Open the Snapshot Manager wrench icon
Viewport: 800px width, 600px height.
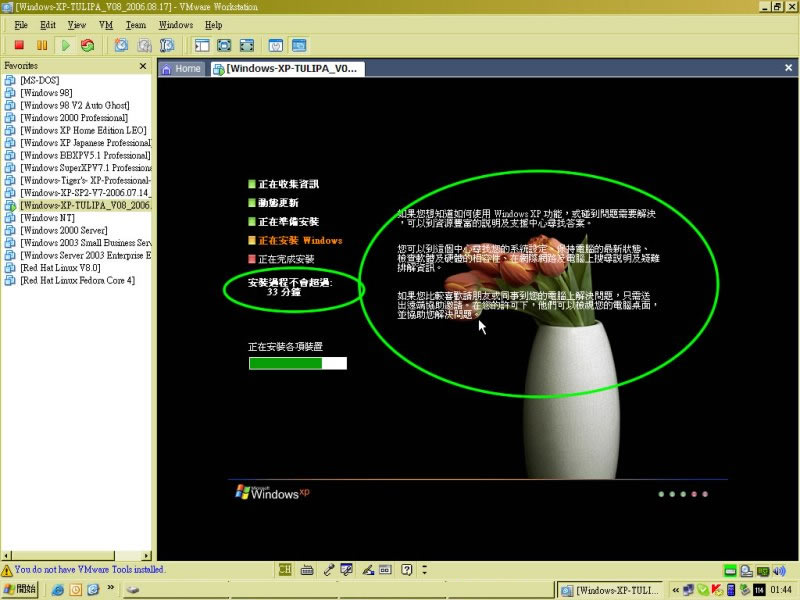tap(167, 45)
